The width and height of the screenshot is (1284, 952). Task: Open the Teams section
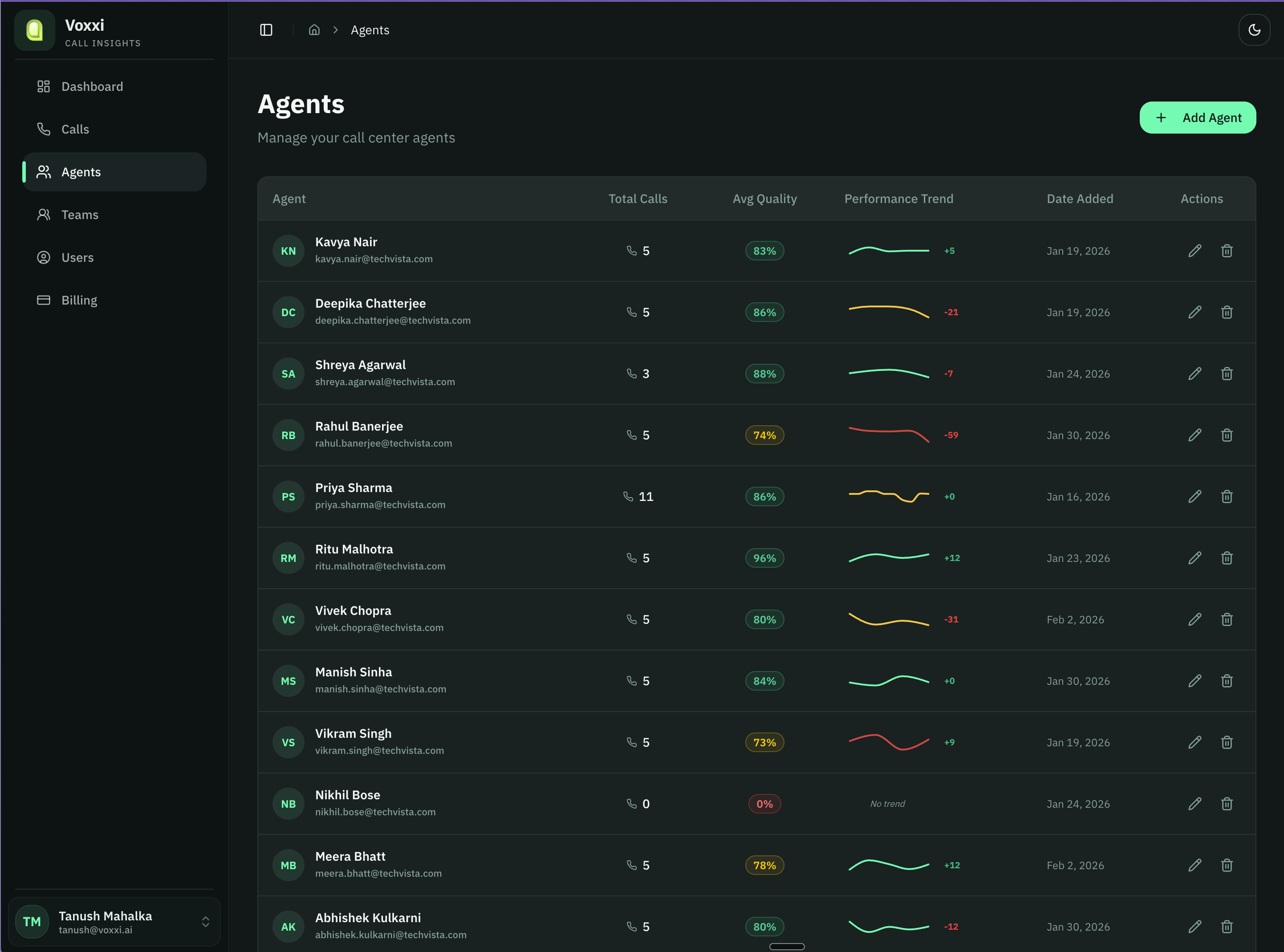(80, 215)
